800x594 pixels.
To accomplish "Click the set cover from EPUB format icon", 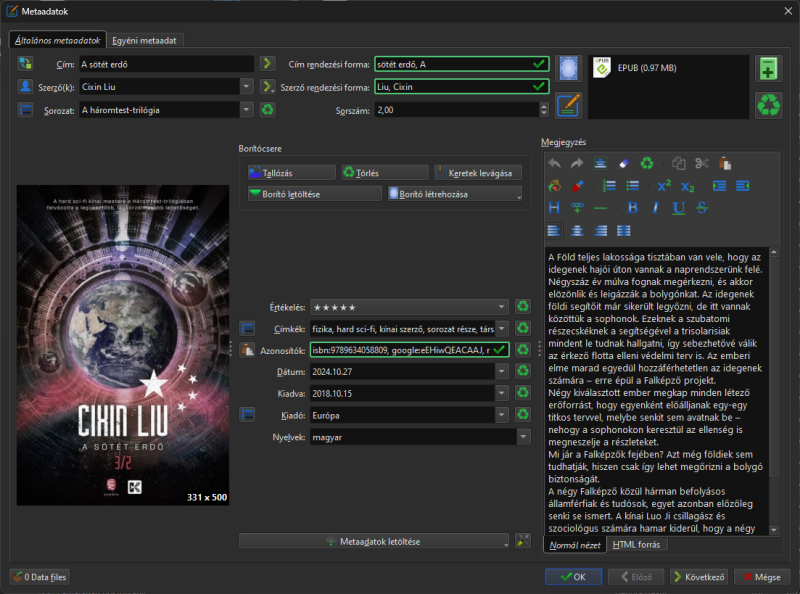I will tap(568, 69).
